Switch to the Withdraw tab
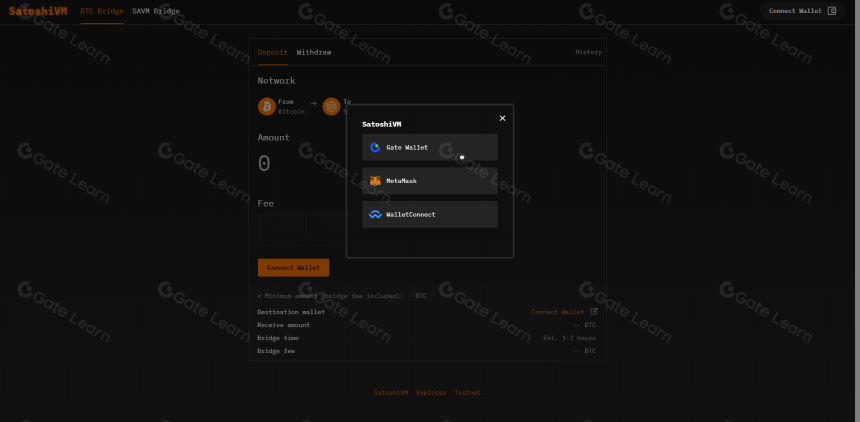Screen dimensions: 860x422 click(314, 52)
